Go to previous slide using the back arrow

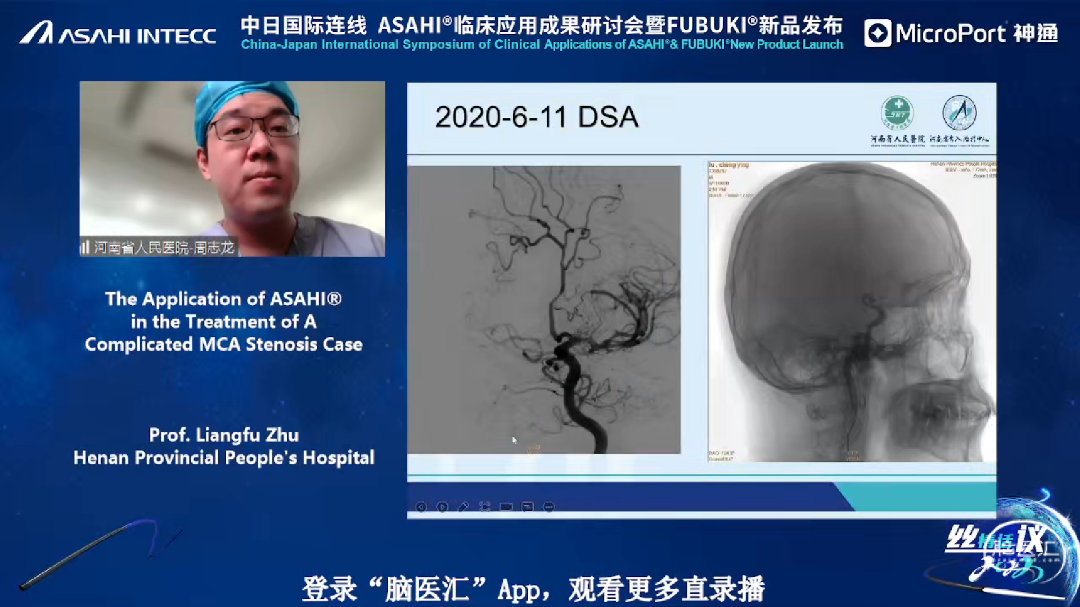pyautogui.click(x=421, y=506)
